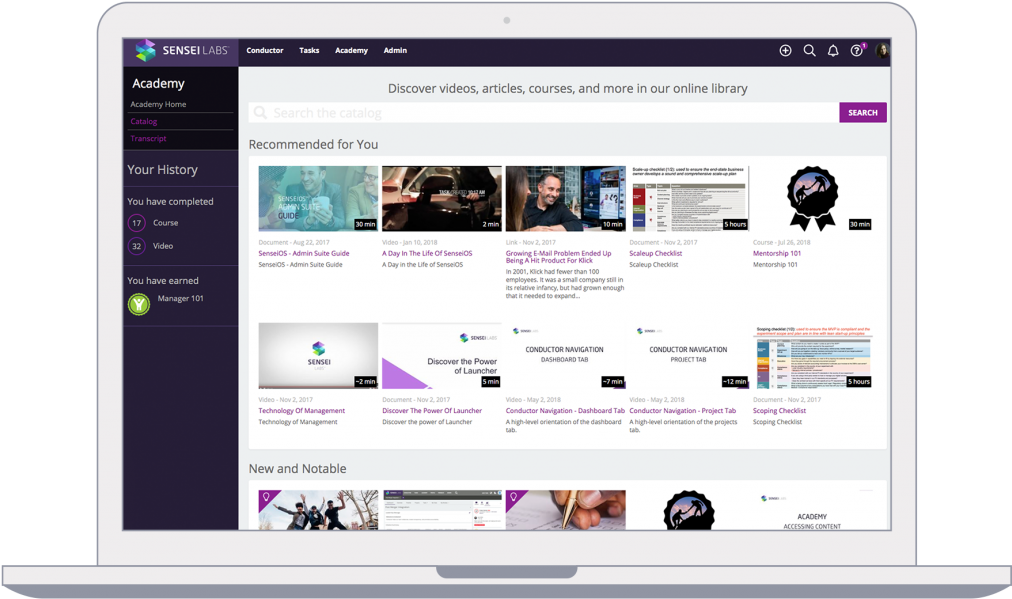Open the notifications bell icon
The width and height of the screenshot is (1012, 599).
coord(833,50)
